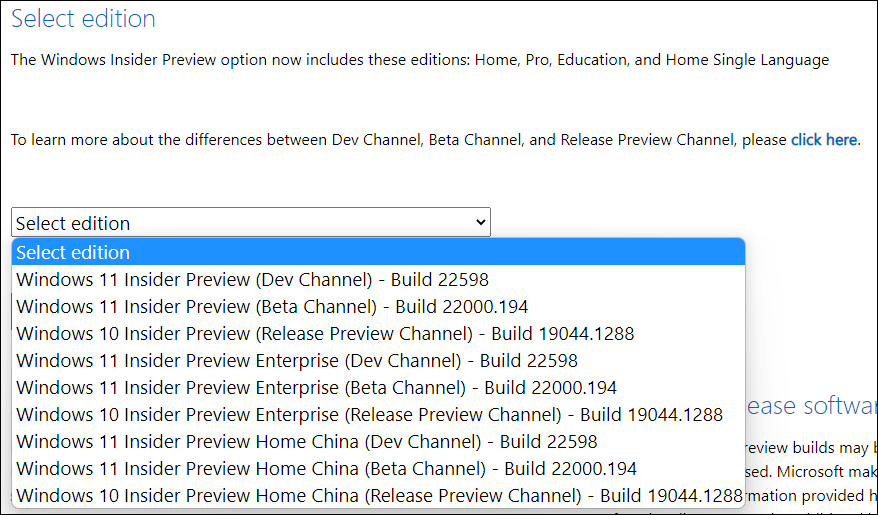This screenshot has height=515, width=878.
Task: Open the Select edition dropdown box
Action: tap(251, 222)
